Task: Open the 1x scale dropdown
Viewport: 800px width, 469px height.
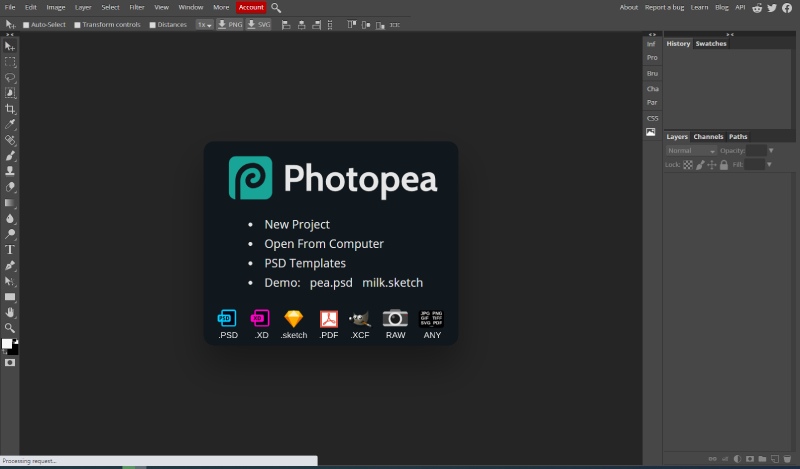Action: 205,24
